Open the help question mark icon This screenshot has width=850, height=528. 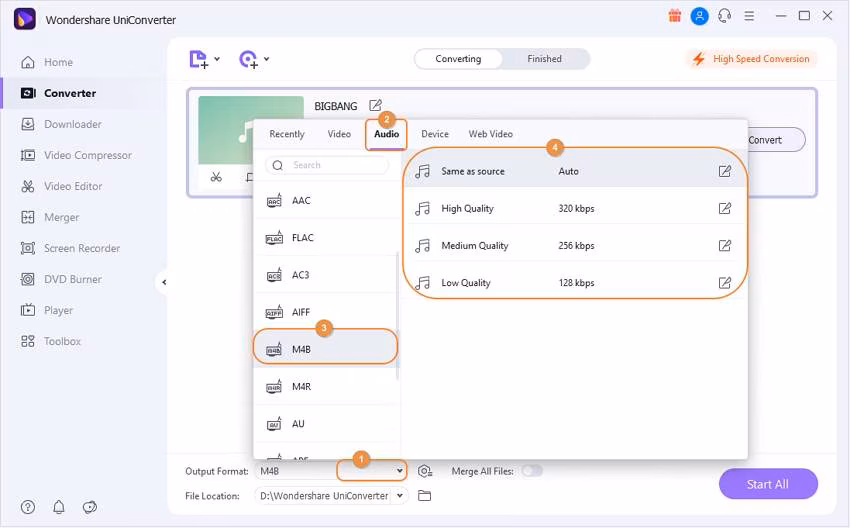pos(28,507)
